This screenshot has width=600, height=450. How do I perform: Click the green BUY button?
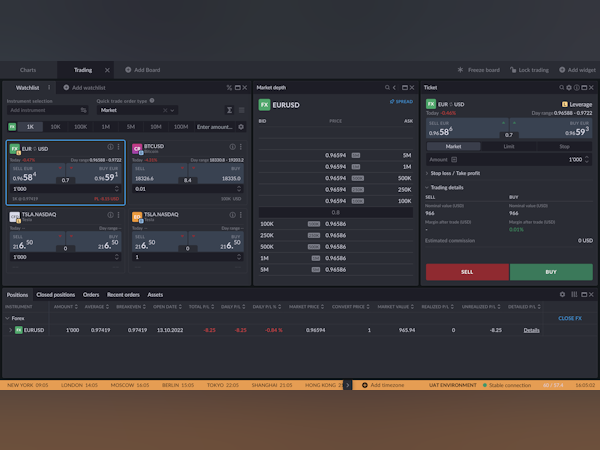(x=551, y=272)
